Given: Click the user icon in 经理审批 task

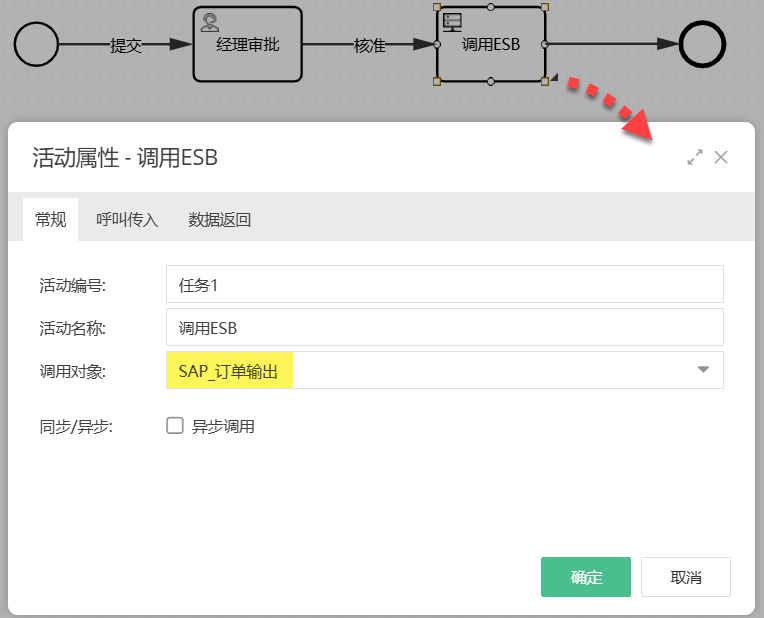Looking at the screenshot, I should tap(210, 22).
